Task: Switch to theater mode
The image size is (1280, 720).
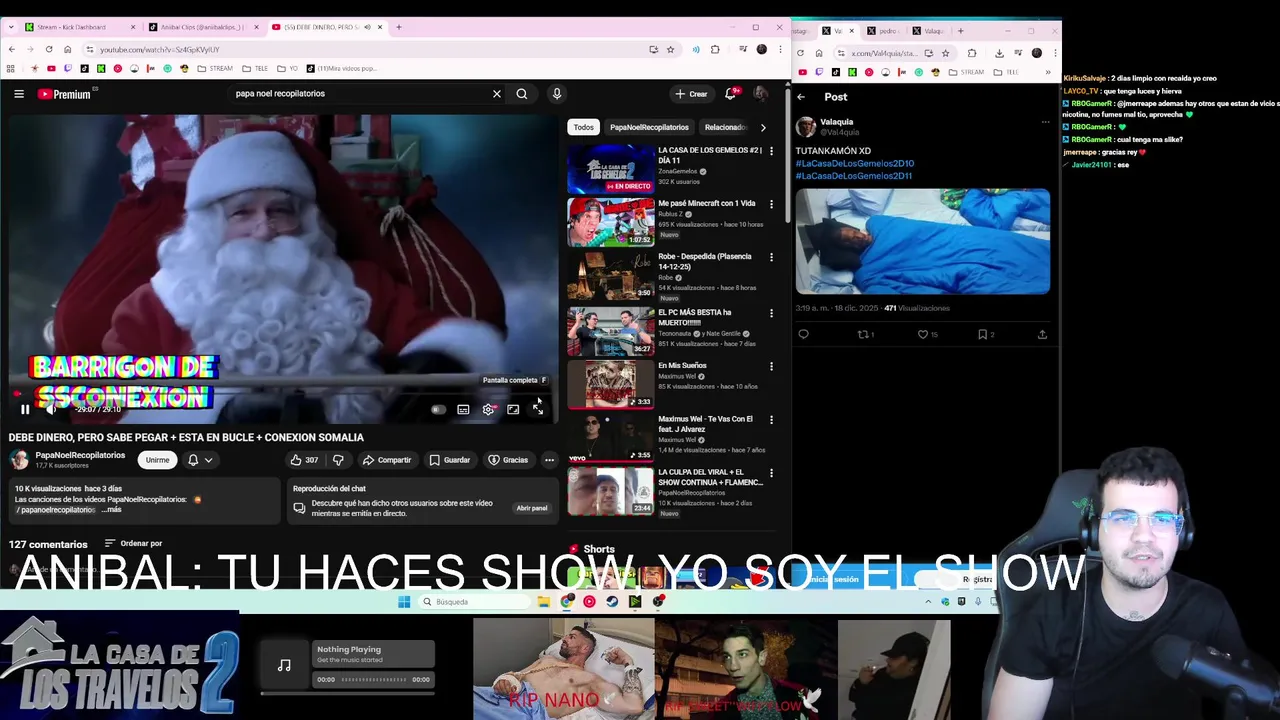Action: click(513, 409)
